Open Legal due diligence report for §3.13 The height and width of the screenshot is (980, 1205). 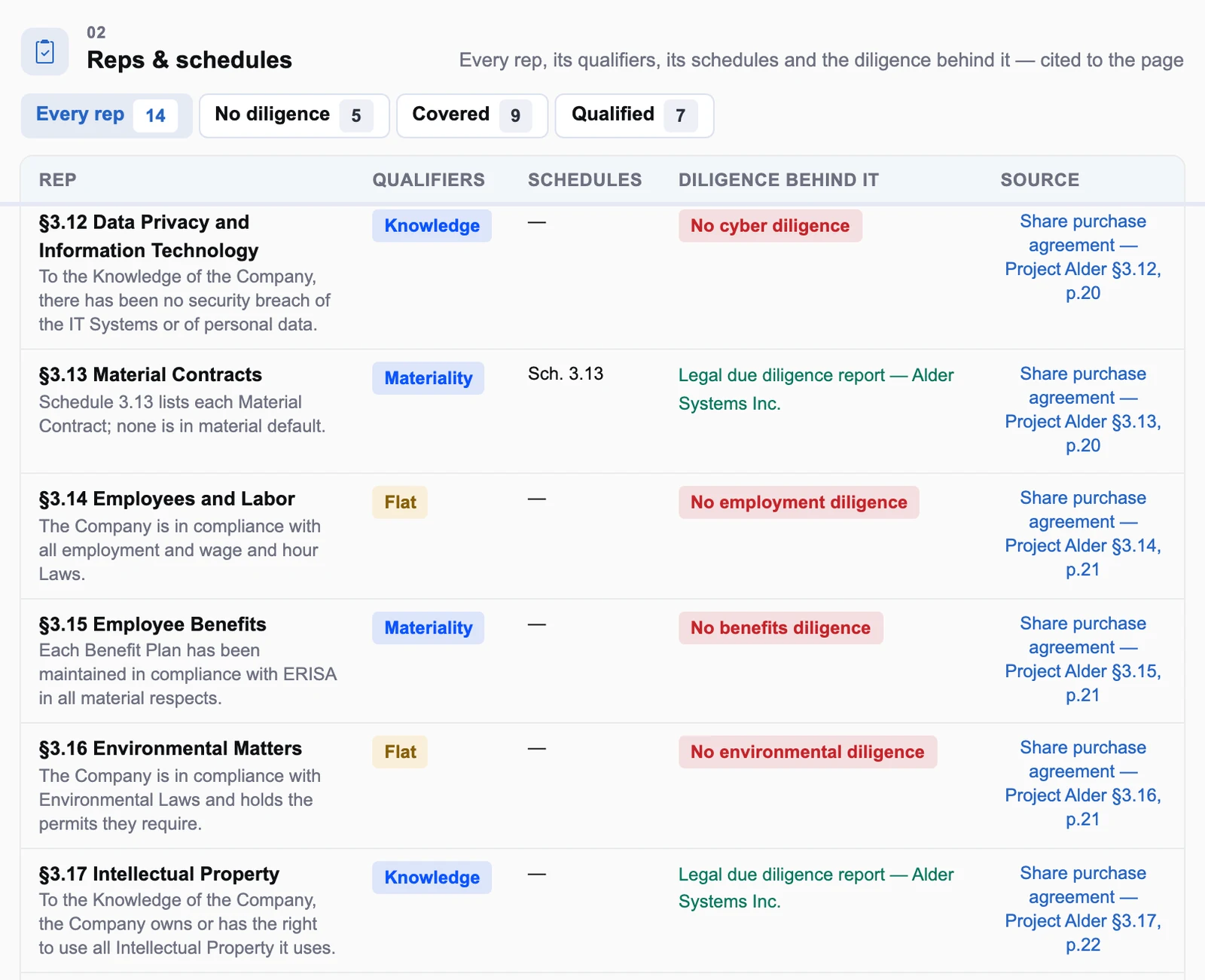click(x=816, y=389)
